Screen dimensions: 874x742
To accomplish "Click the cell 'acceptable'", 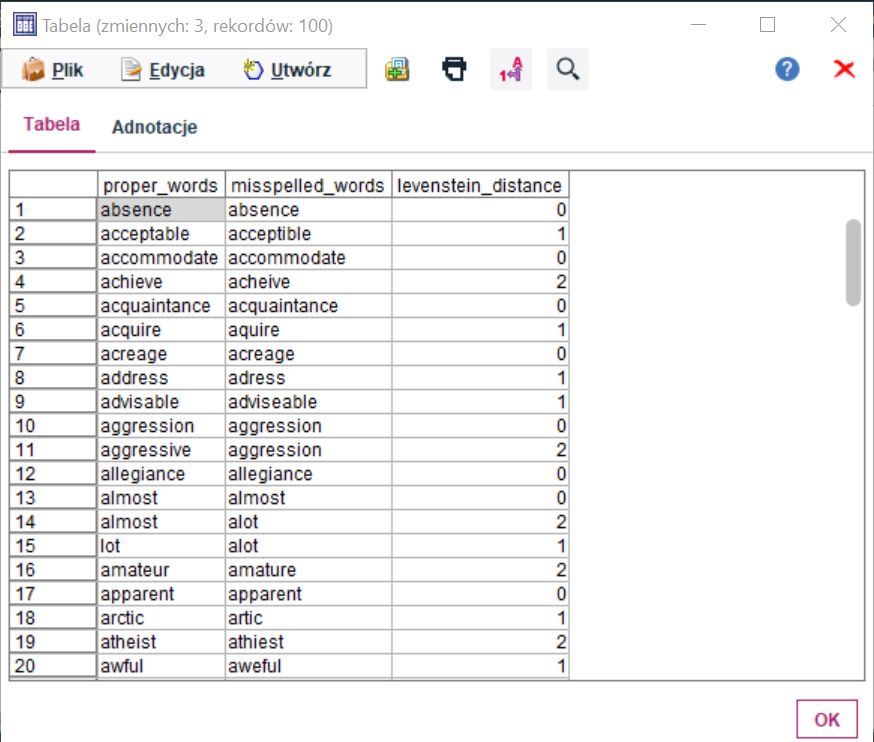I will click(x=161, y=234).
